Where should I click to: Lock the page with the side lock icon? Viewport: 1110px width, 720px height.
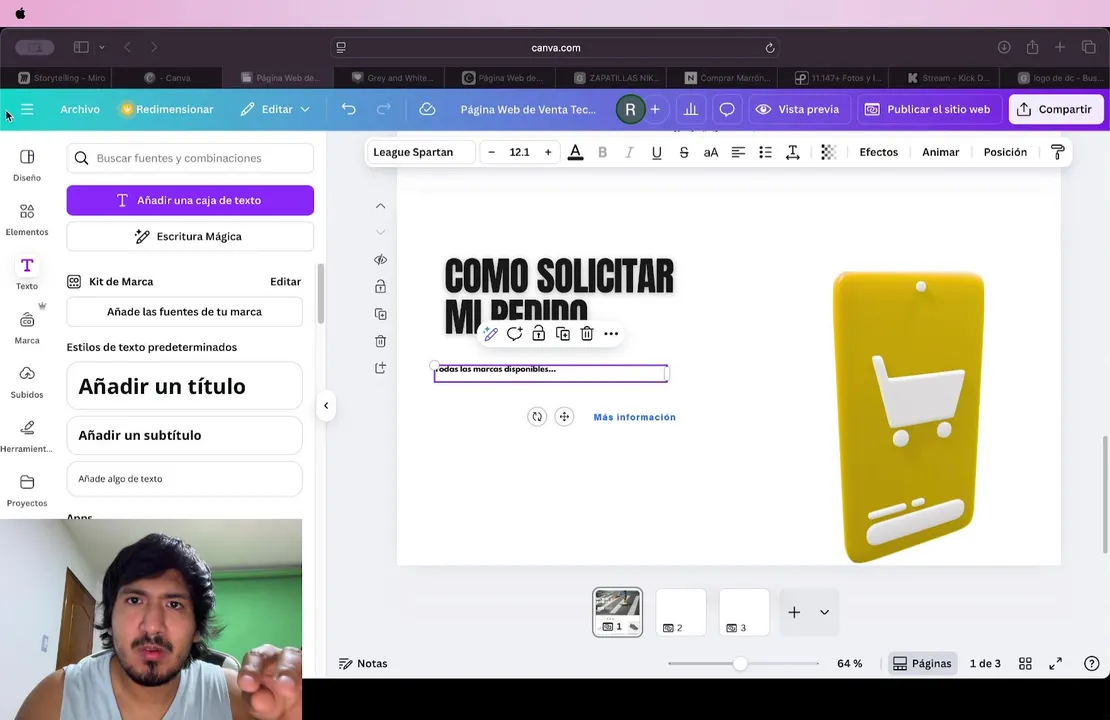tap(380, 287)
